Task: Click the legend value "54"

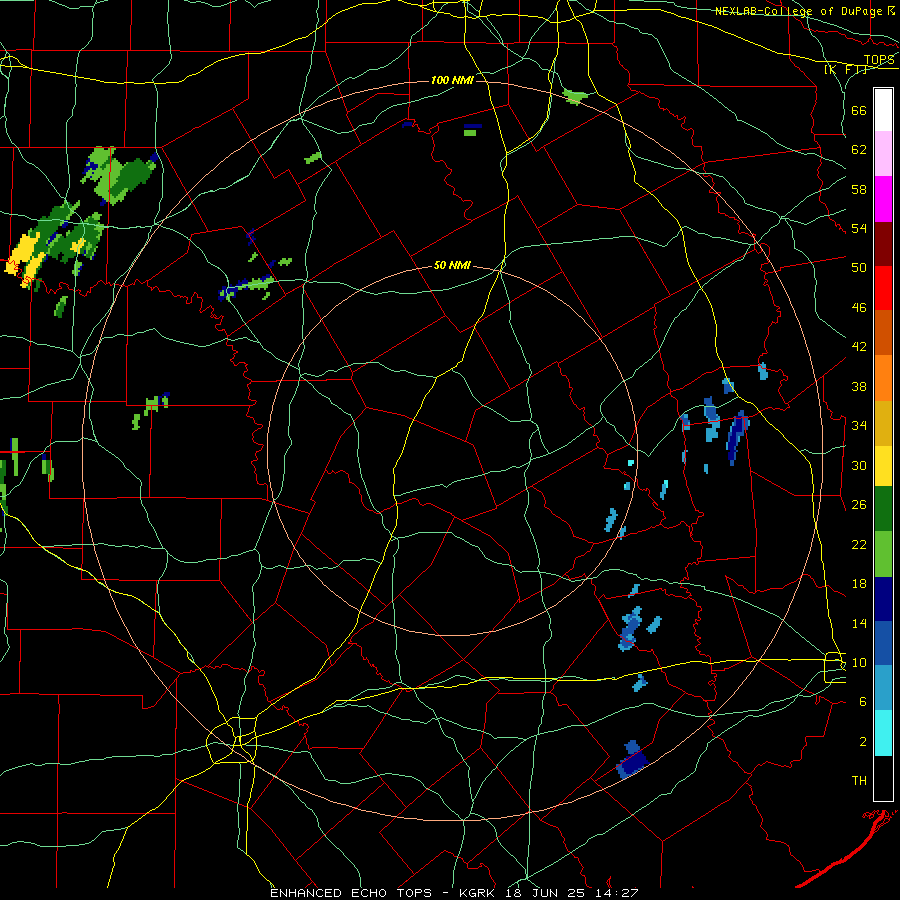Action: tap(859, 228)
